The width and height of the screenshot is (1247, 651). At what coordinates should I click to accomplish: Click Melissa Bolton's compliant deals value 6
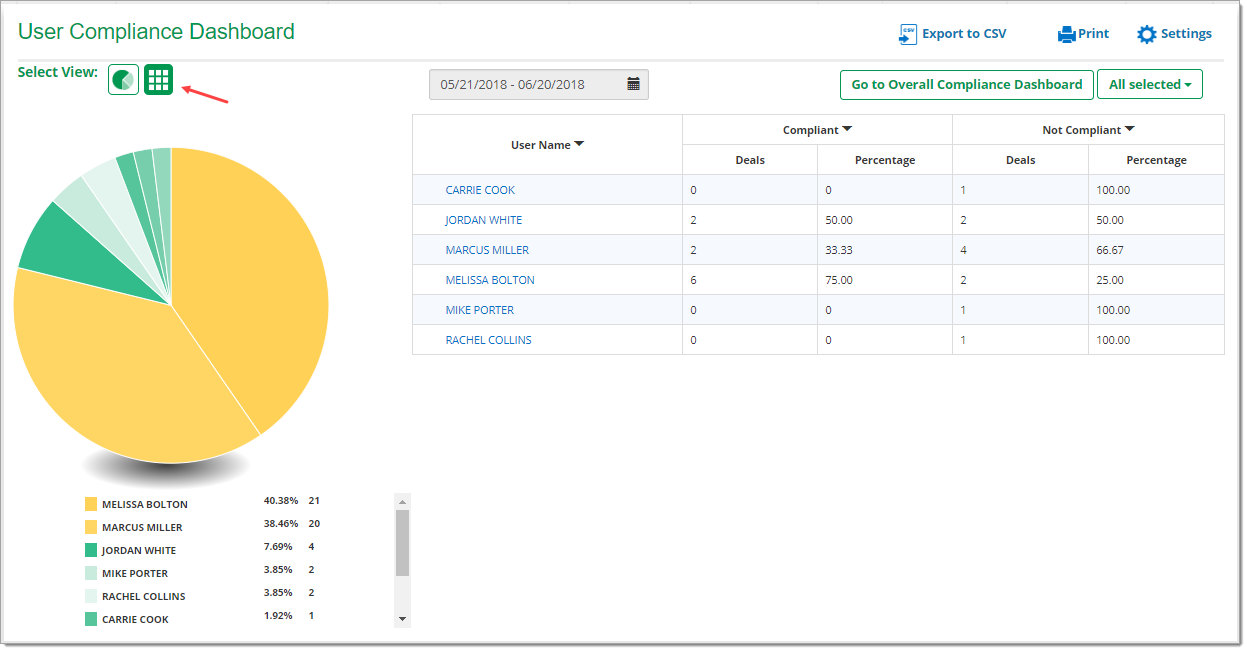[693, 280]
